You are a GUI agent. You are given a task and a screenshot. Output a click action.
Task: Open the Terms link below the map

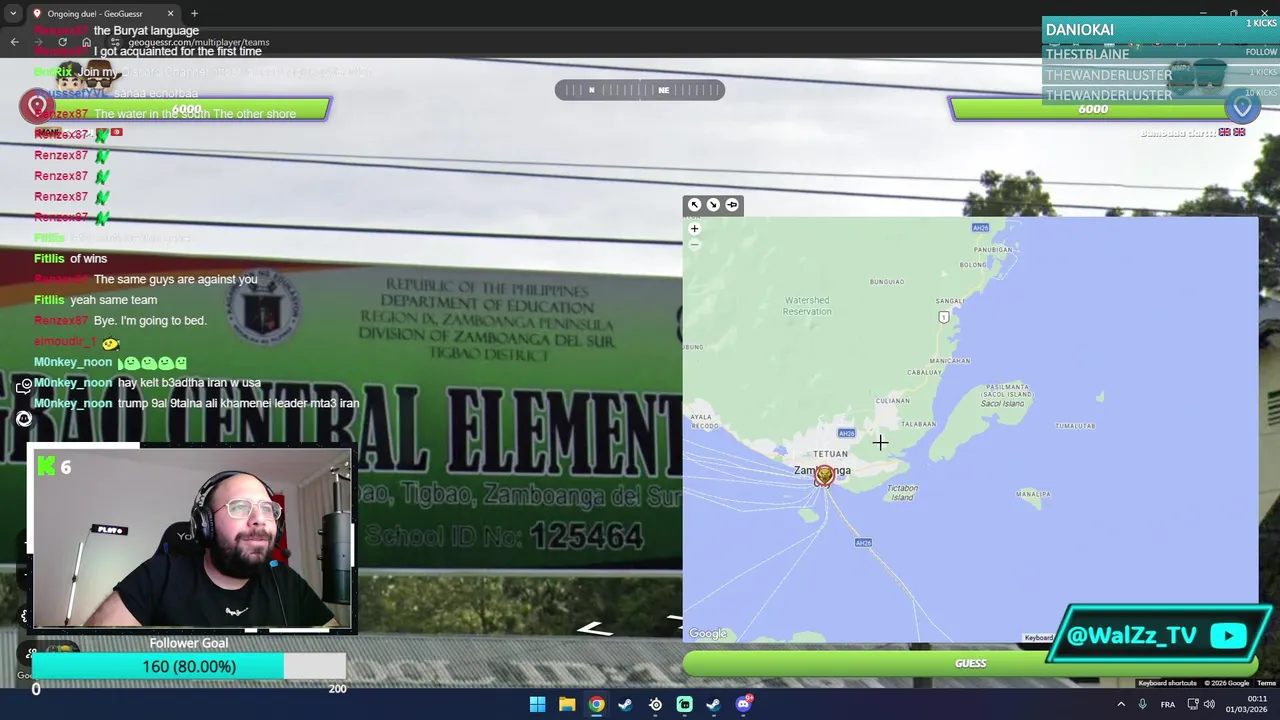coord(1266,683)
